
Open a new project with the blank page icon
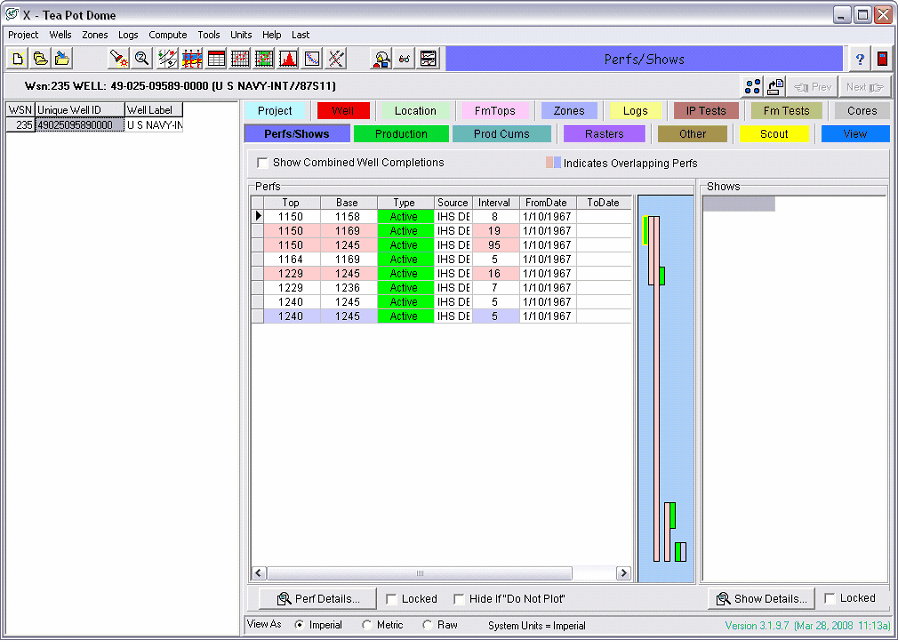tap(17, 58)
